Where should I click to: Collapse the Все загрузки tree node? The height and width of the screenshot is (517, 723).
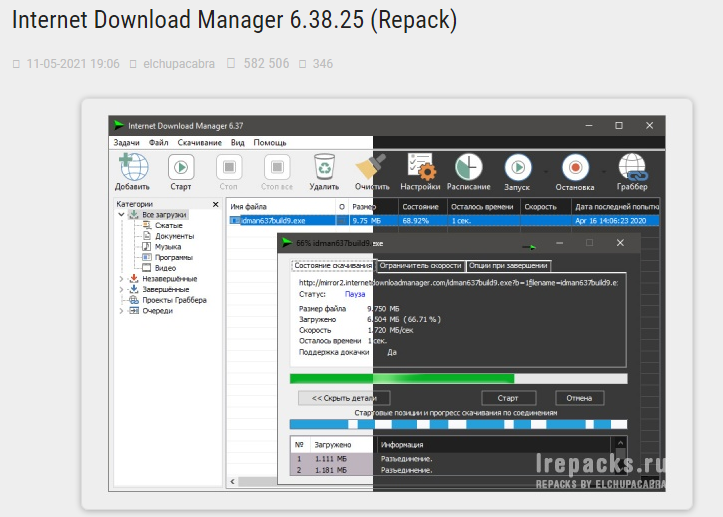[x=121, y=214]
